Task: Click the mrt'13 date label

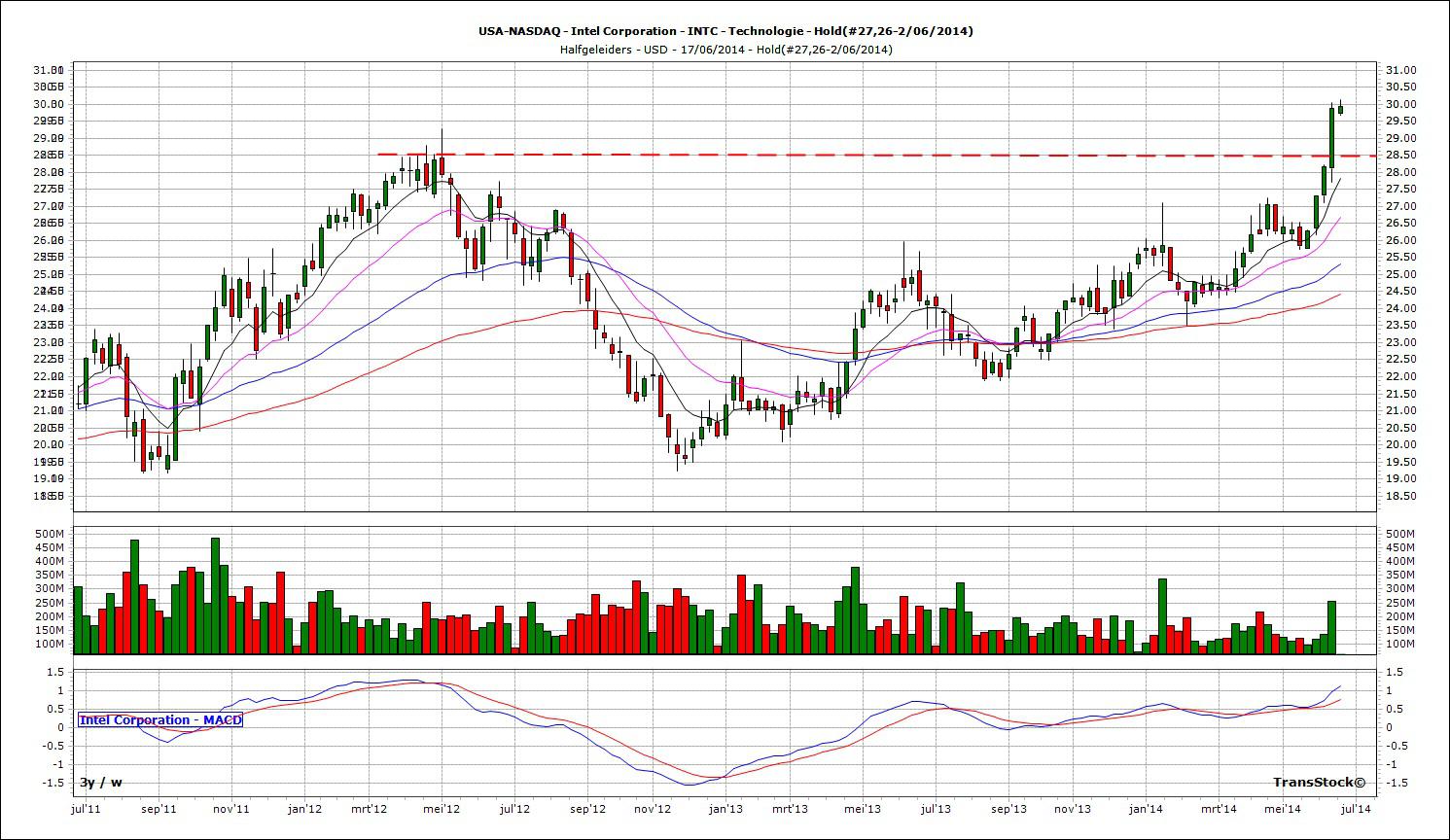Action: [791, 809]
